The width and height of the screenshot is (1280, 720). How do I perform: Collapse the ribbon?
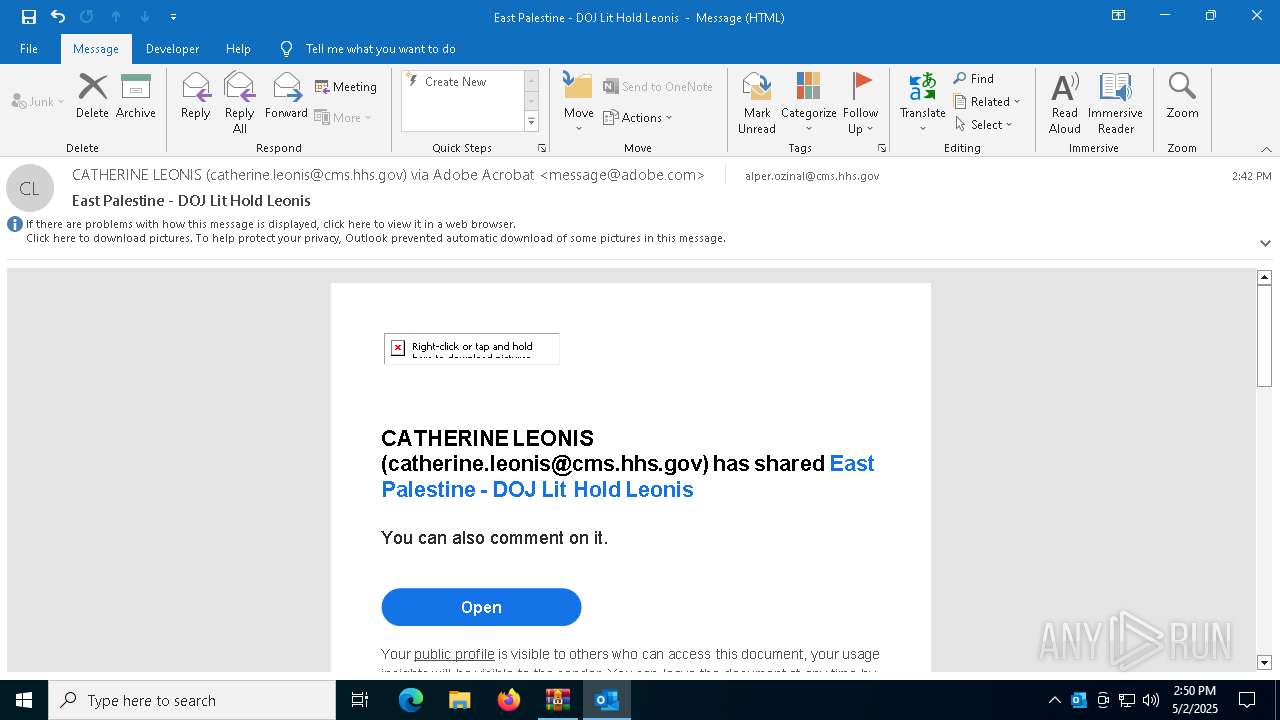(x=1266, y=149)
